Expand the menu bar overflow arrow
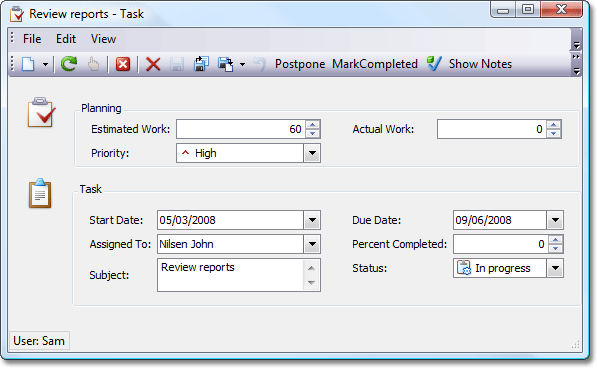597x368 pixels. click(x=576, y=45)
